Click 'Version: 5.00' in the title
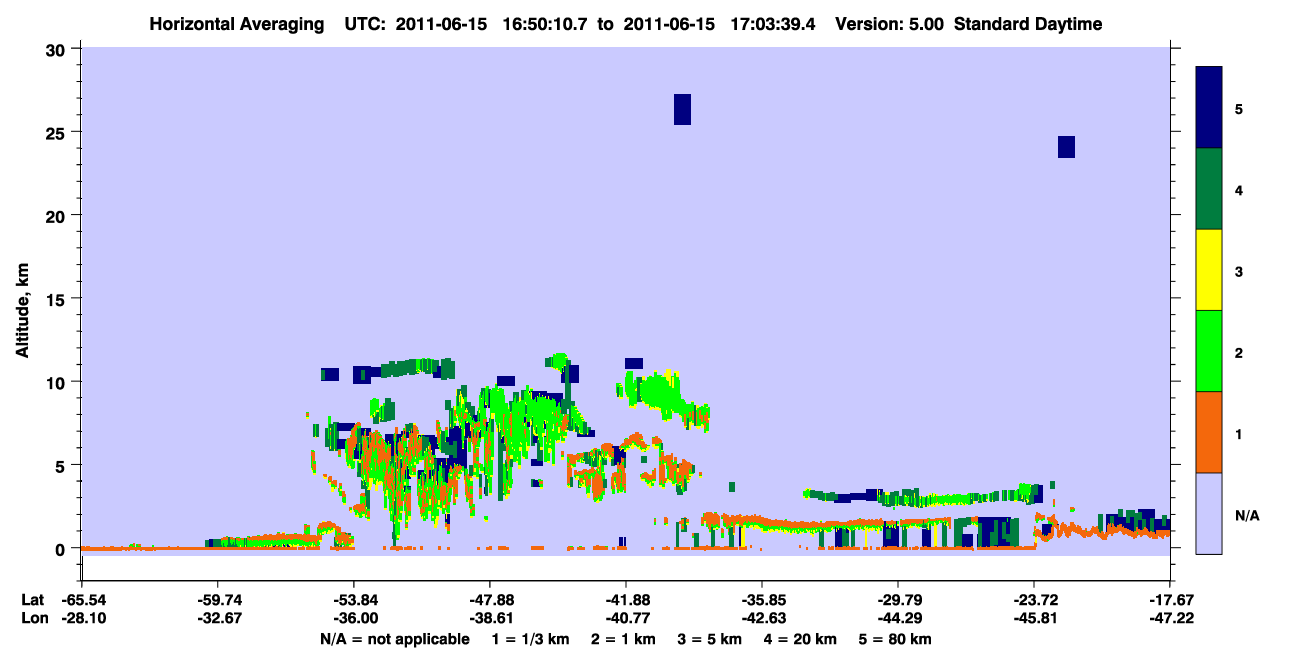 tap(890, 24)
